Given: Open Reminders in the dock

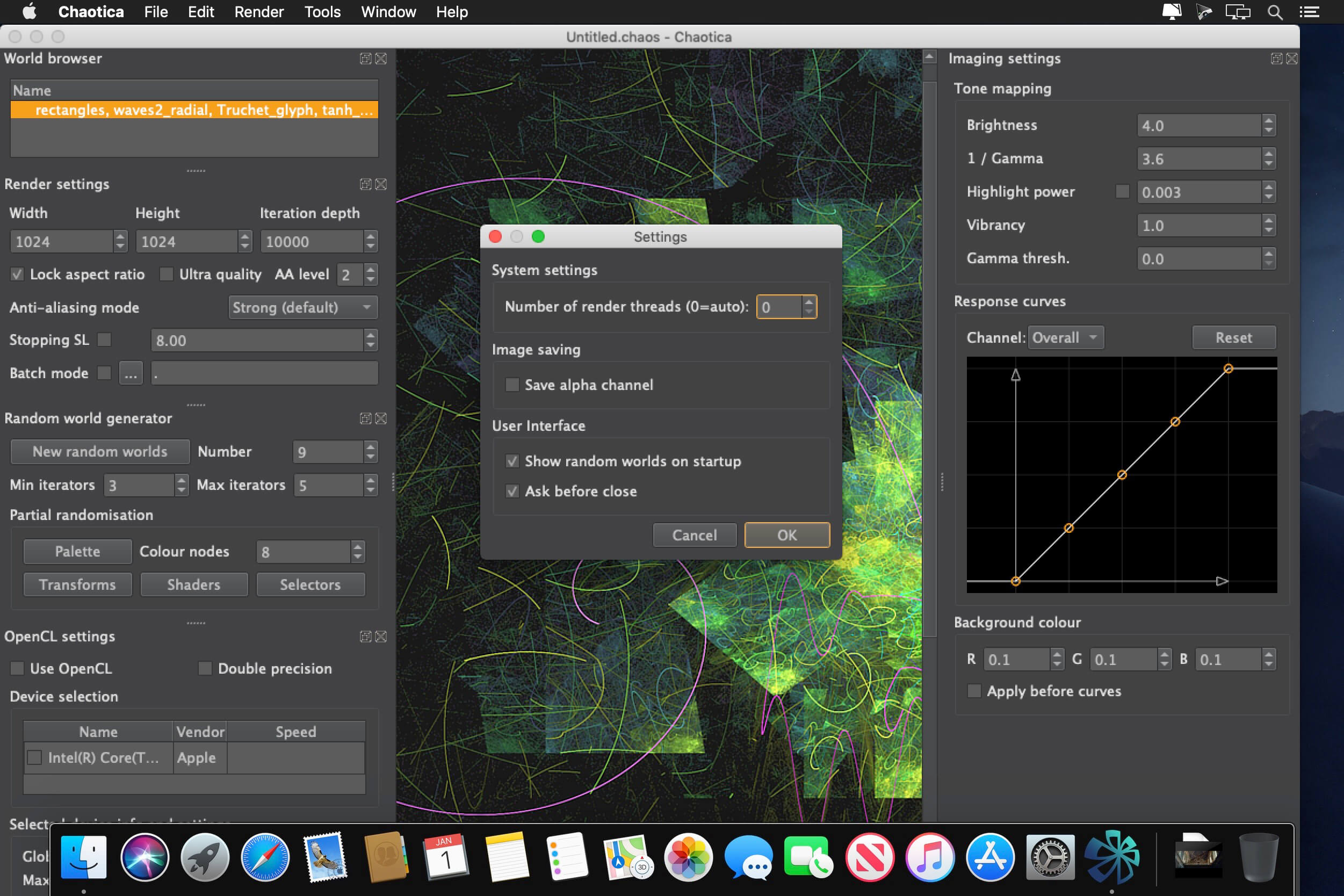Looking at the screenshot, I should pyautogui.click(x=567, y=857).
